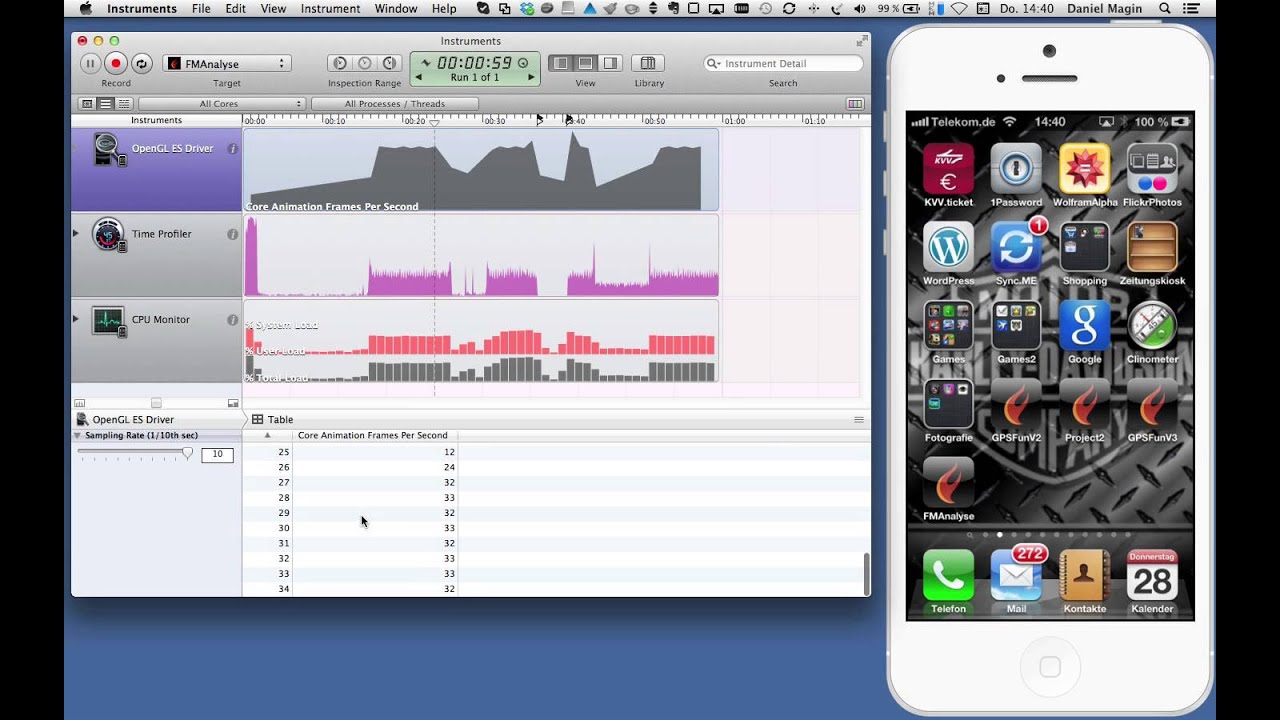Click the sampling rate value field
The height and width of the screenshot is (720, 1280).
pos(217,455)
